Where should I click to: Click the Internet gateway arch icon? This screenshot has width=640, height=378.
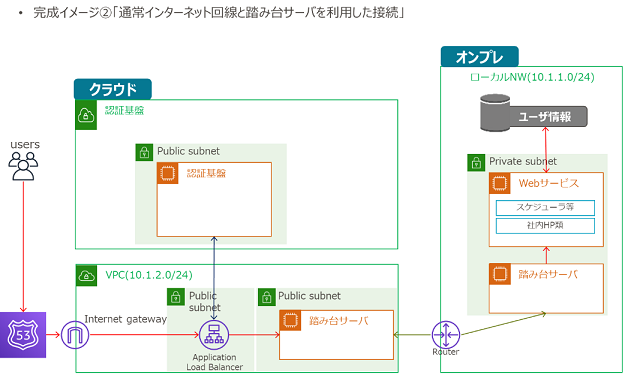coord(75,335)
